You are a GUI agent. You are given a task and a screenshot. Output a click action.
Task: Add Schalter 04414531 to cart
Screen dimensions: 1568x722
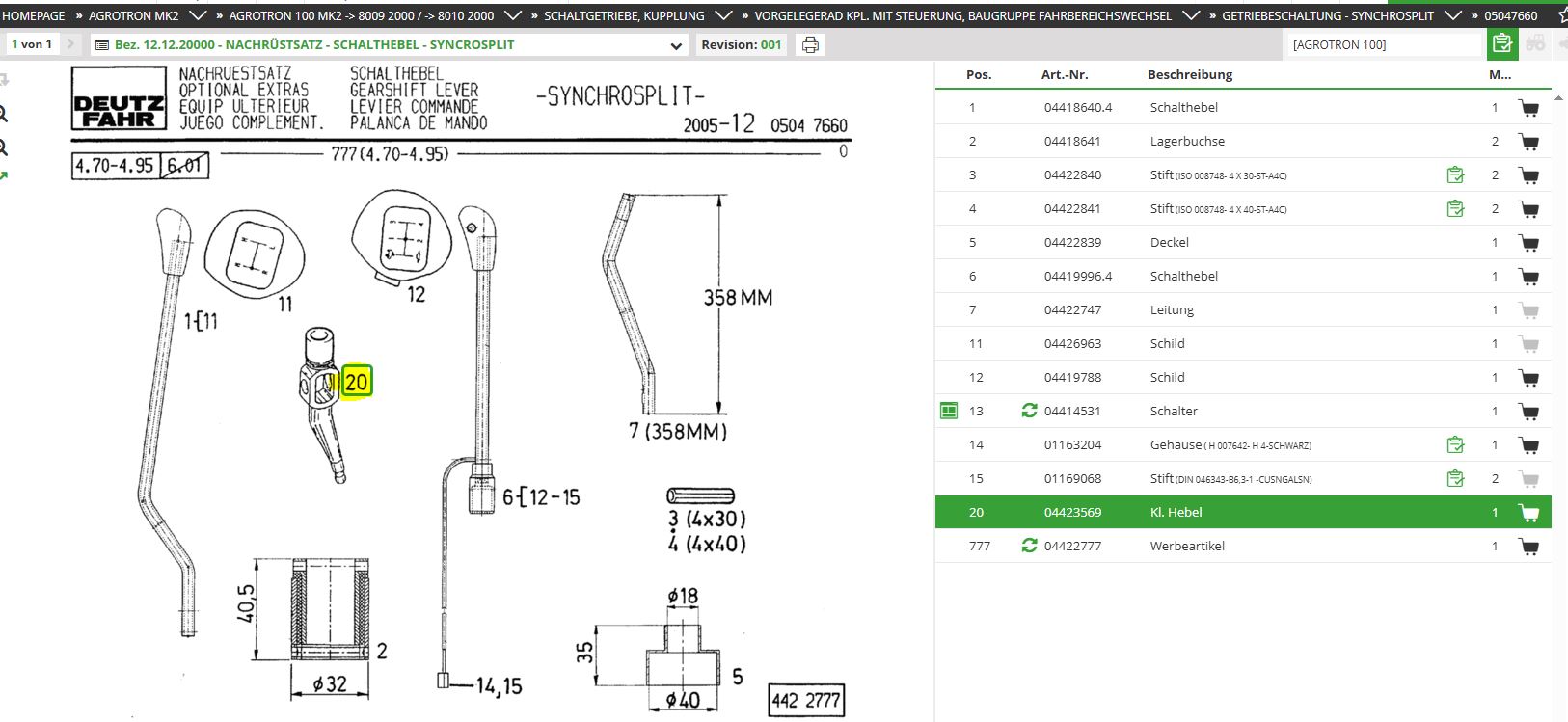pos(1528,412)
